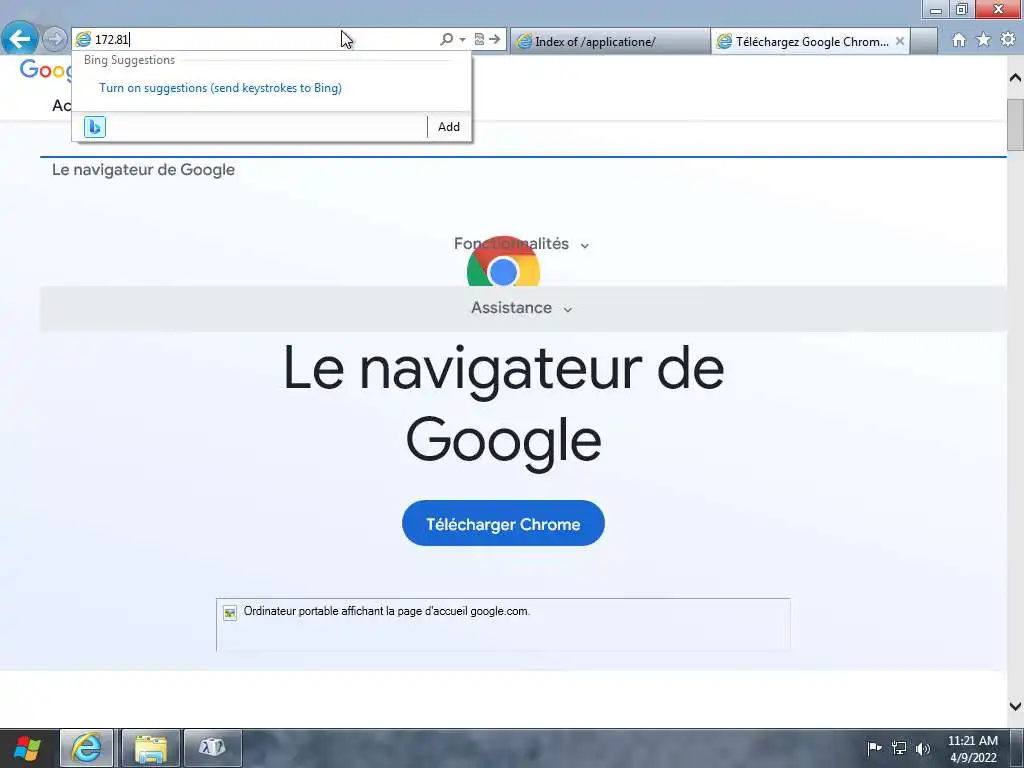1024x768 pixels.
Task: Open a blank new tab
Action: coord(923,41)
